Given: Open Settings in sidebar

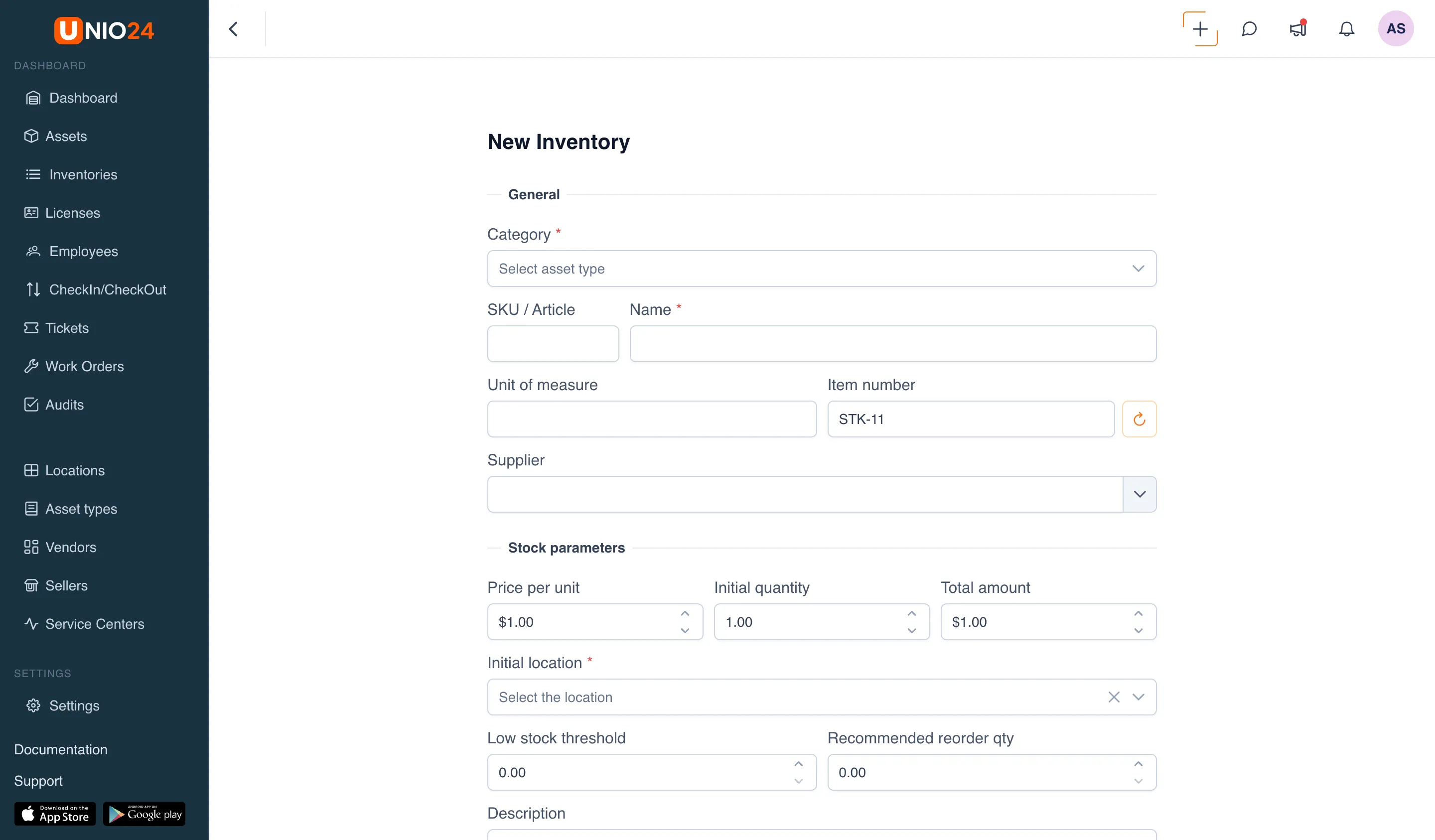Looking at the screenshot, I should pyautogui.click(x=63, y=705).
